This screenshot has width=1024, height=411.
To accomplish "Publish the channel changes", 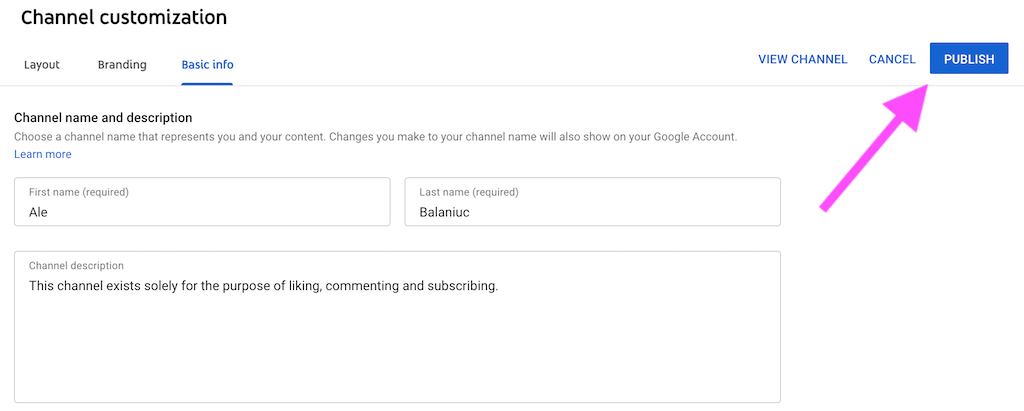I will tap(969, 59).
